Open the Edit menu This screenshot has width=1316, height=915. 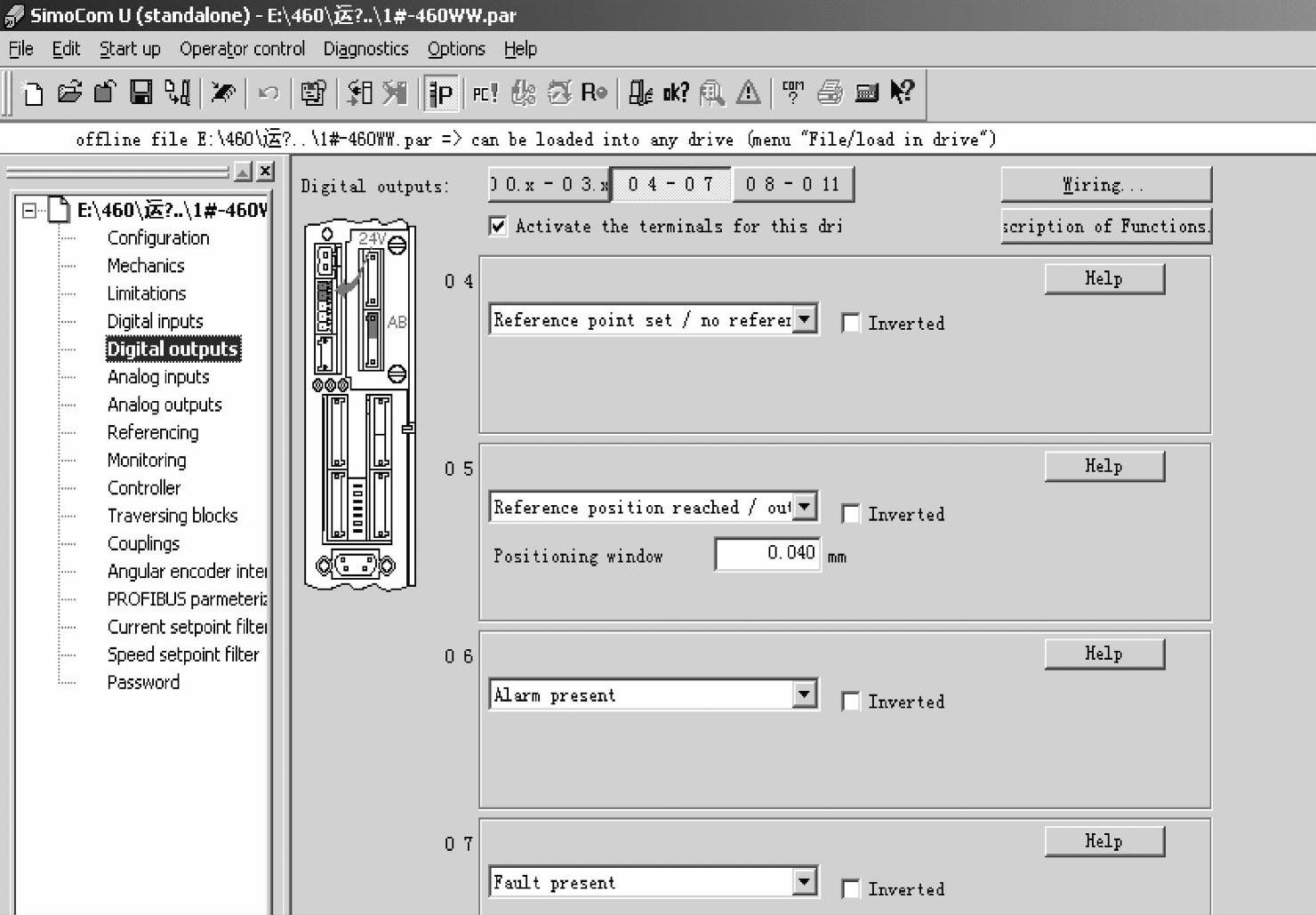[66, 49]
